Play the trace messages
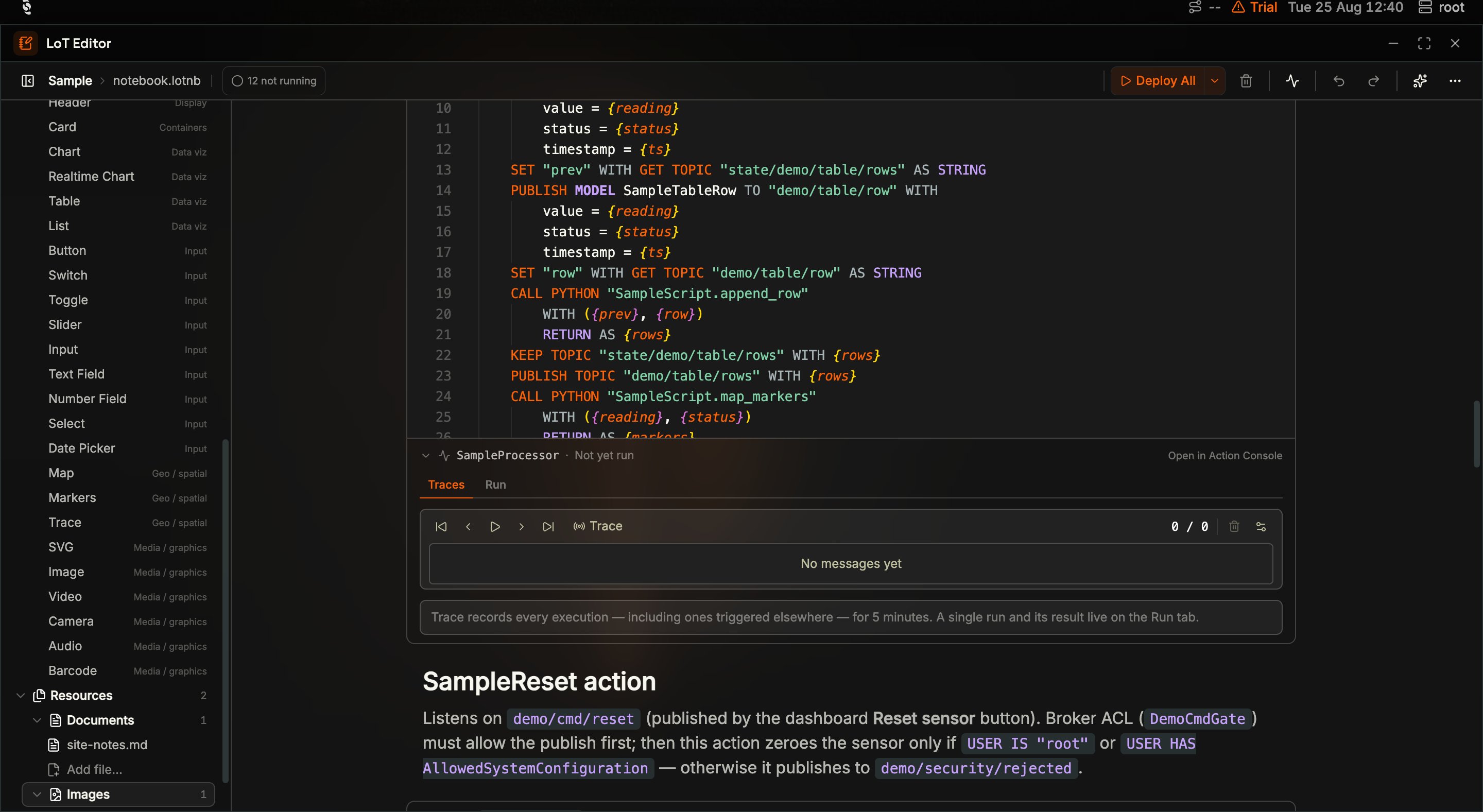The width and height of the screenshot is (1483, 812). [x=494, y=527]
